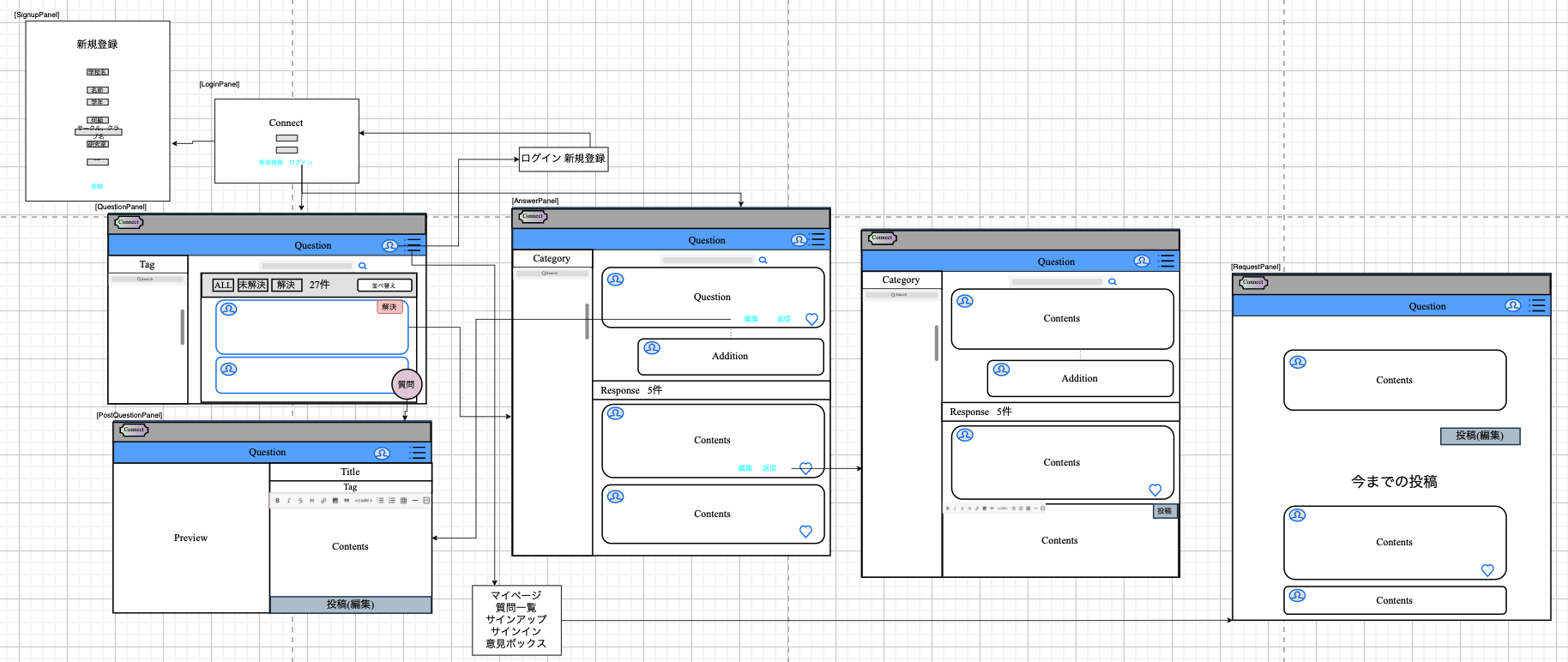Select the 未解決 filter in QuestionPanel
Image resolution: width=1568 pixels, height=662 pixels.
point(252,285)
